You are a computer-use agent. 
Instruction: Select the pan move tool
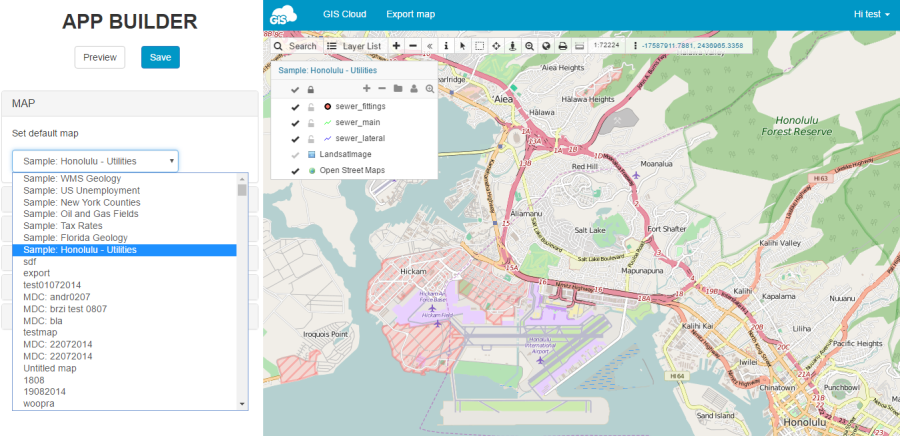[496, 46]
